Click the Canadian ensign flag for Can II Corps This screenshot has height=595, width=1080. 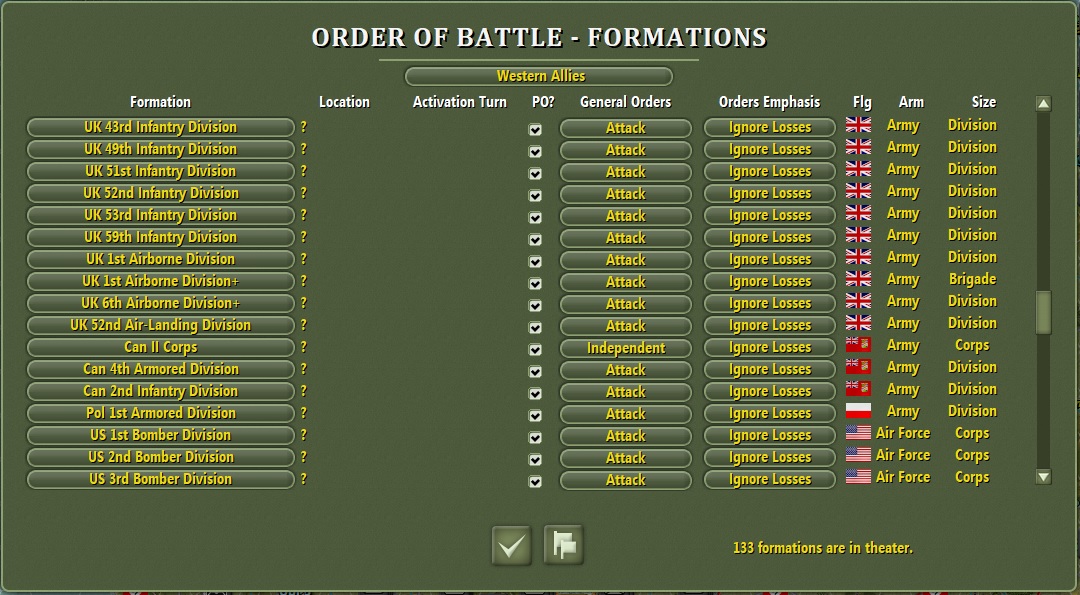[x=860, y=345]
